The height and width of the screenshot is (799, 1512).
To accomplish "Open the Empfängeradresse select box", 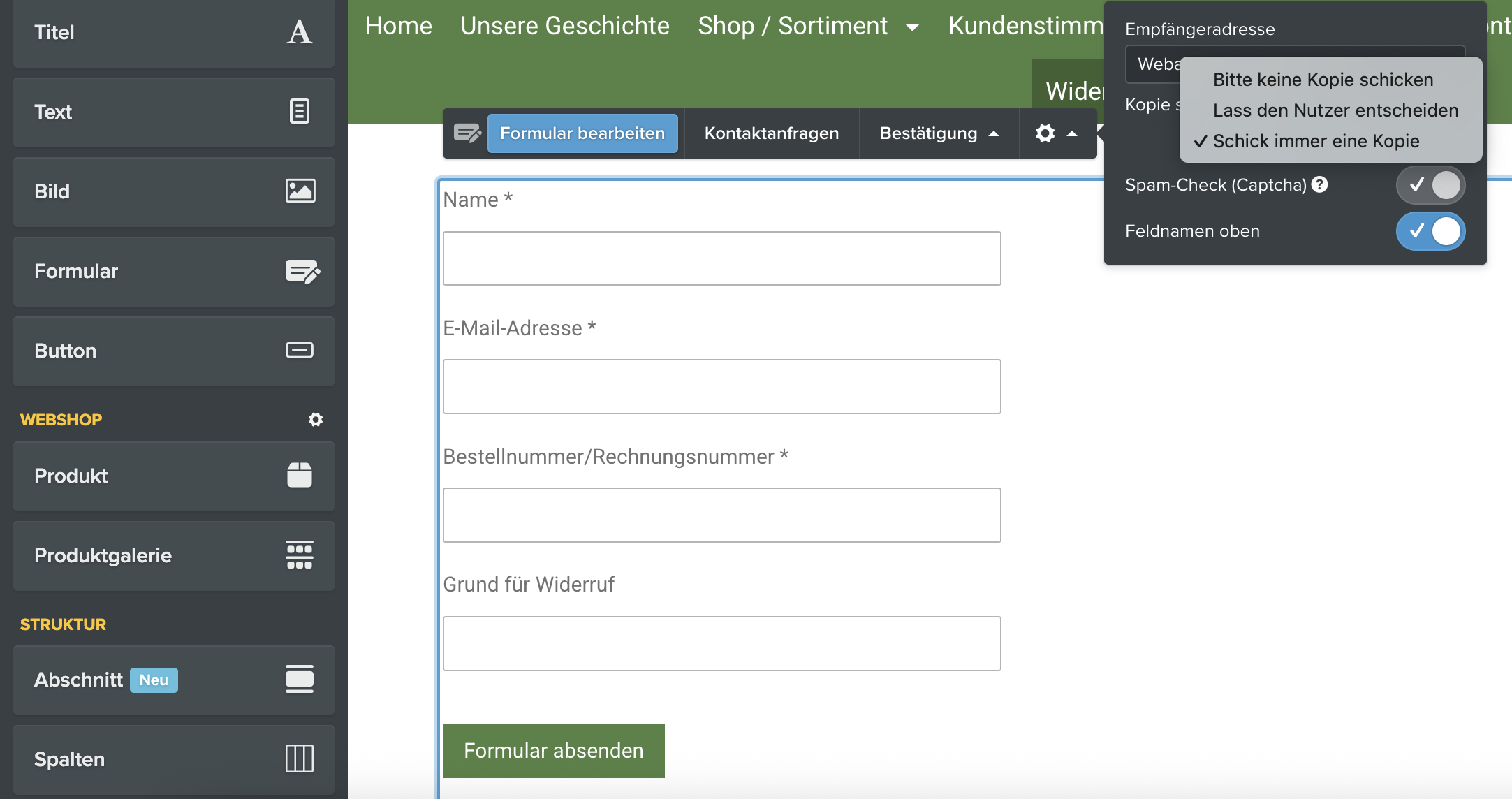I will (1296, 64).
